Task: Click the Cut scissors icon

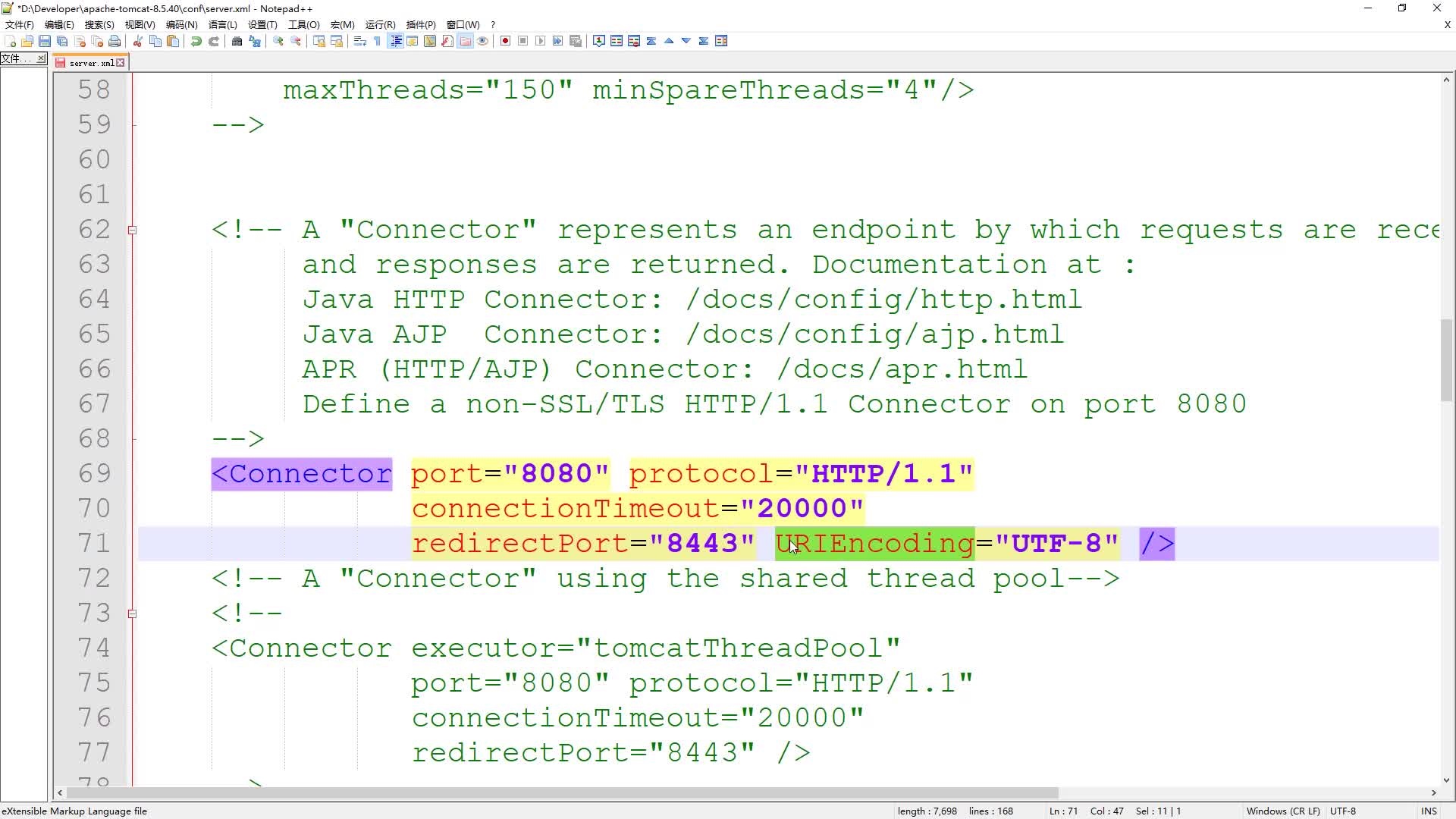Action: click(x=138, y=41)
